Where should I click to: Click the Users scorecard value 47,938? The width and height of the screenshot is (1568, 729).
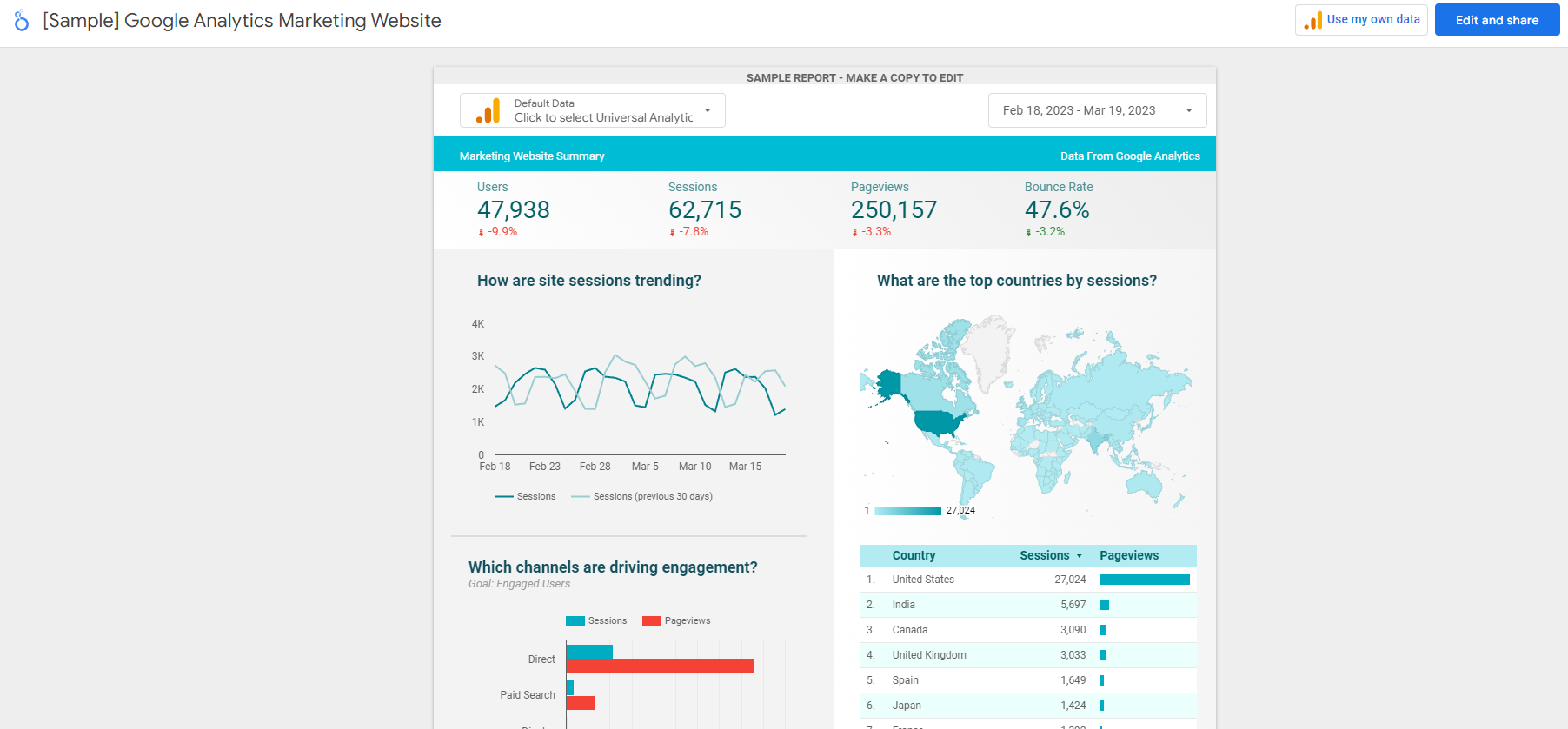514,210
